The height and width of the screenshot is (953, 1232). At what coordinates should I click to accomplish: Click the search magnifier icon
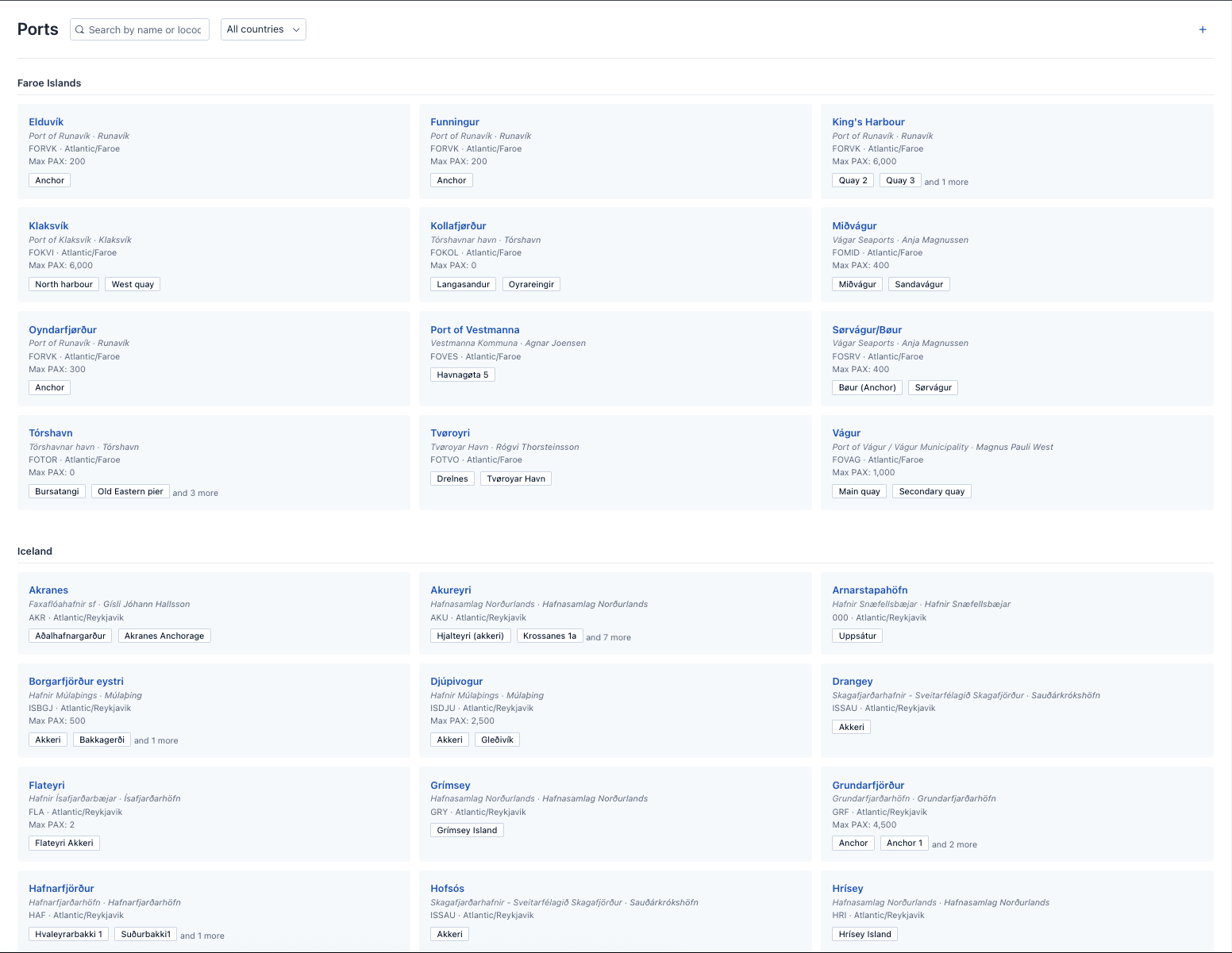(79, 29)
